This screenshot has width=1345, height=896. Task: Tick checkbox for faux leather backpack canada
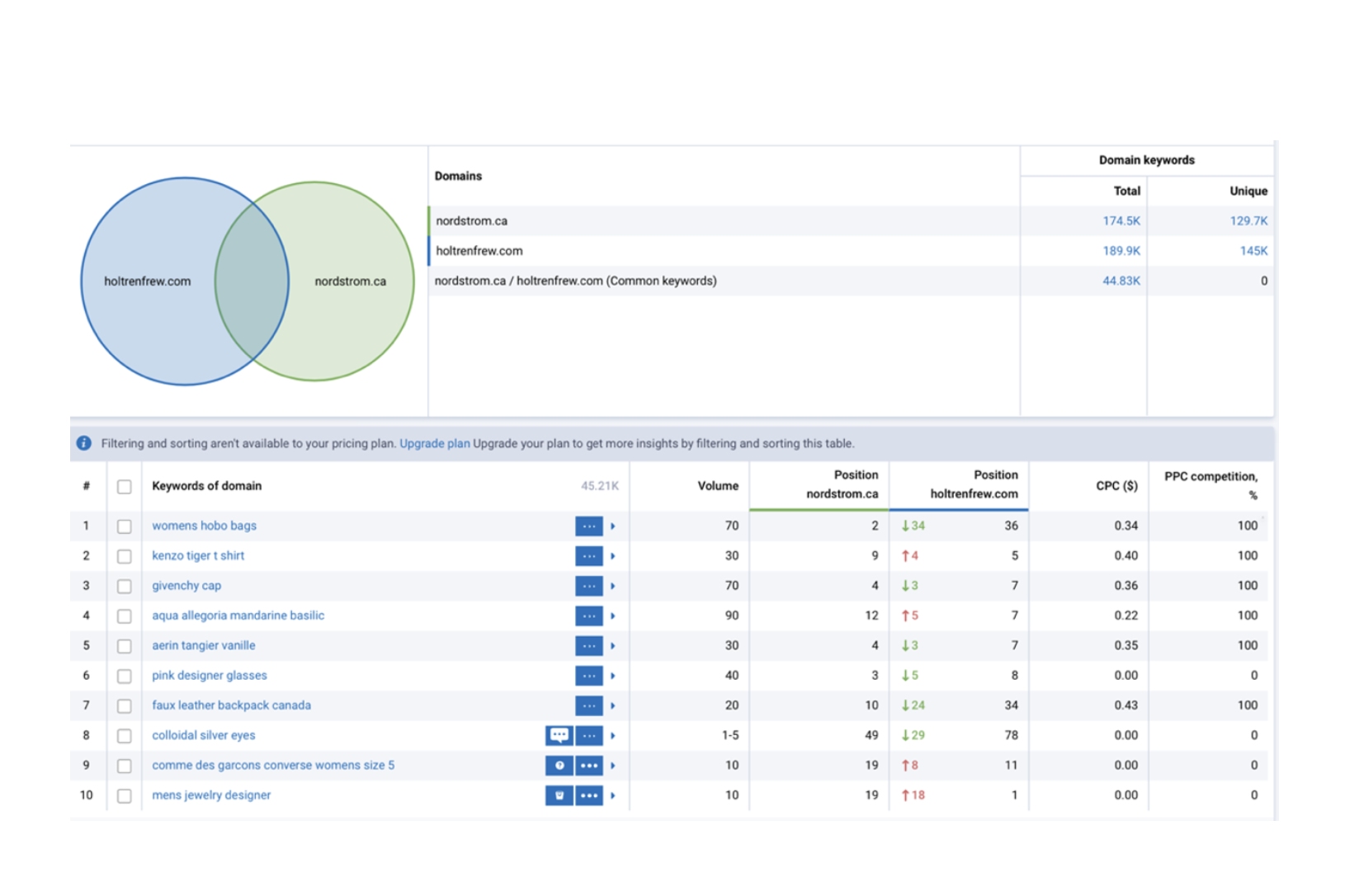pos(124,706)
